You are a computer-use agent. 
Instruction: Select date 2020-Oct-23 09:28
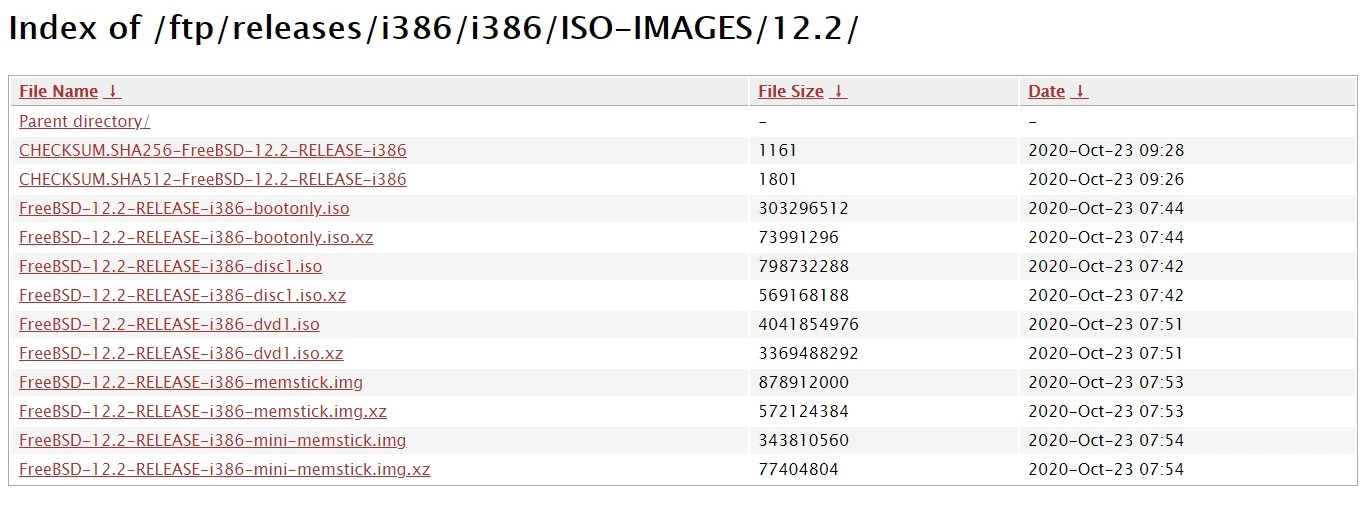1106,150
